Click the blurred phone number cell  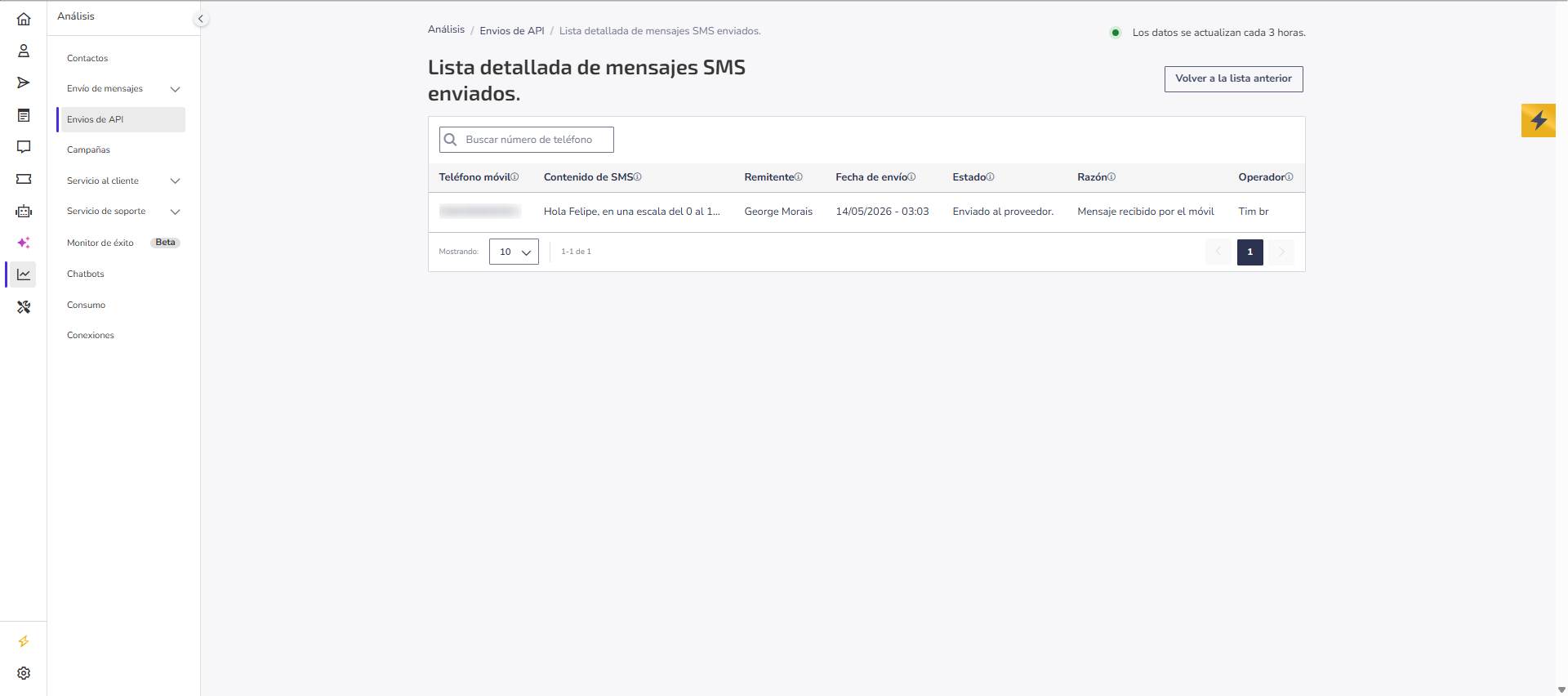coord(479,212)
